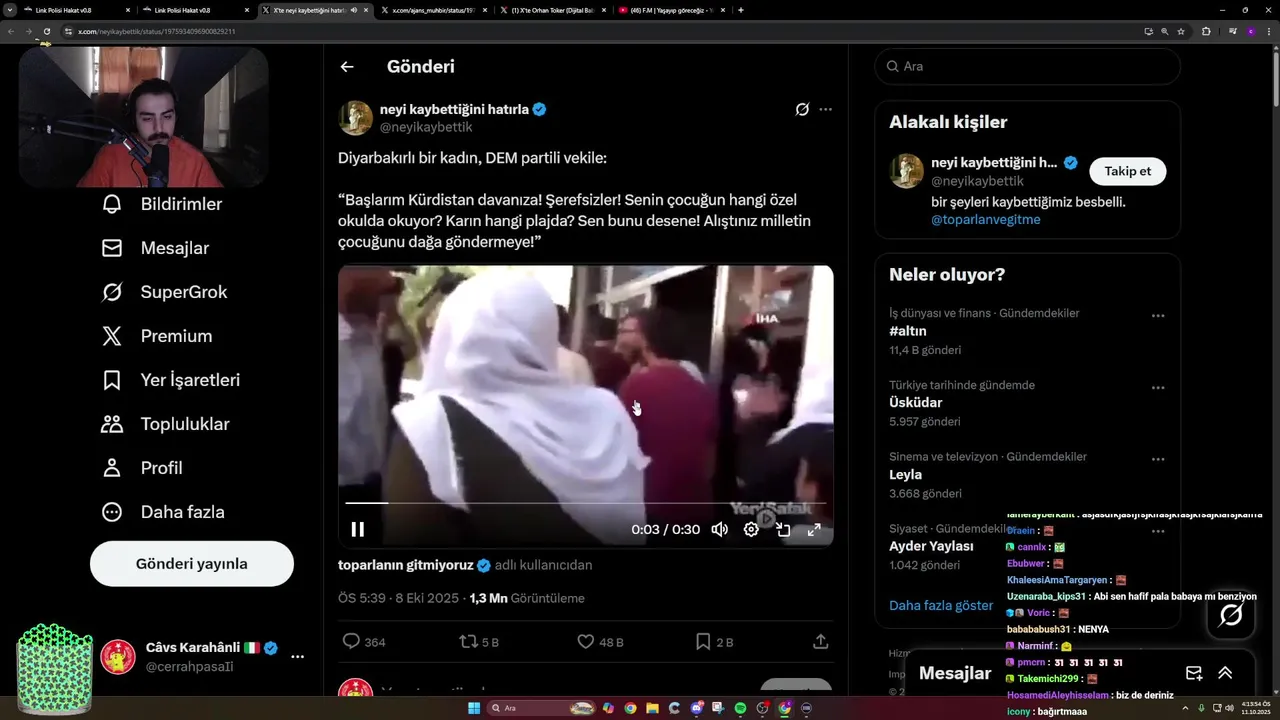Expand the video to fullscreen

pyautogui.click(x=814, y=529)
